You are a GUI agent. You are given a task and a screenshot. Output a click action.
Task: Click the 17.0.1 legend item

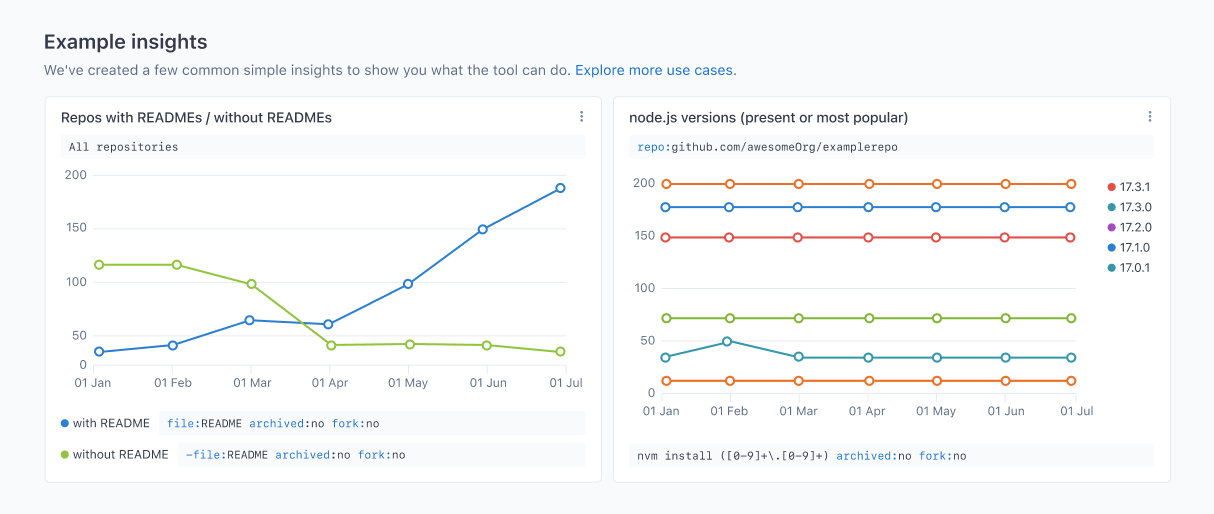[x=1134, y=267]
